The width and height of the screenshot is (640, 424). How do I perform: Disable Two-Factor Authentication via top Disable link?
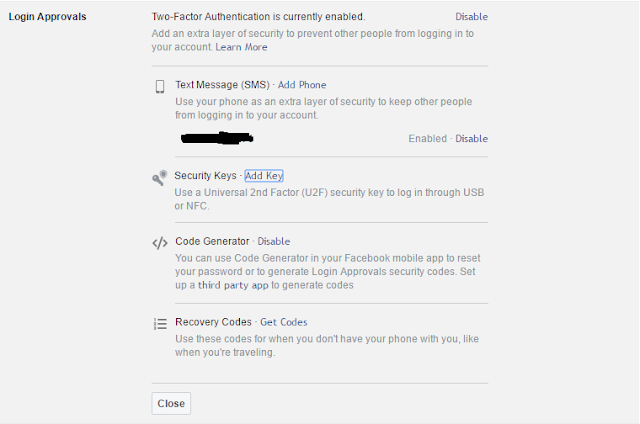click(471, 17)
